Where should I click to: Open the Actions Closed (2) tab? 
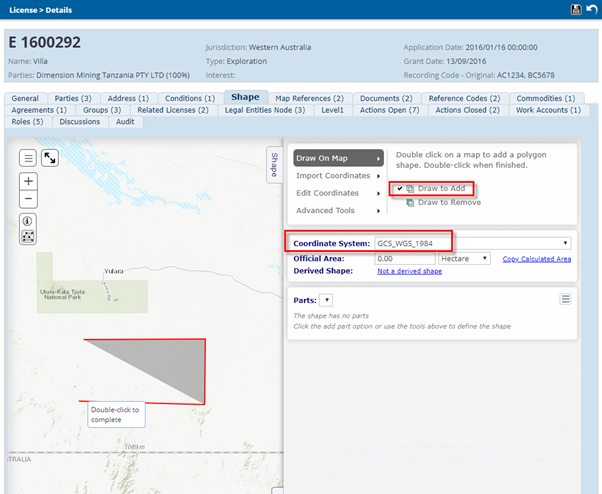click(x=468, y=110)
